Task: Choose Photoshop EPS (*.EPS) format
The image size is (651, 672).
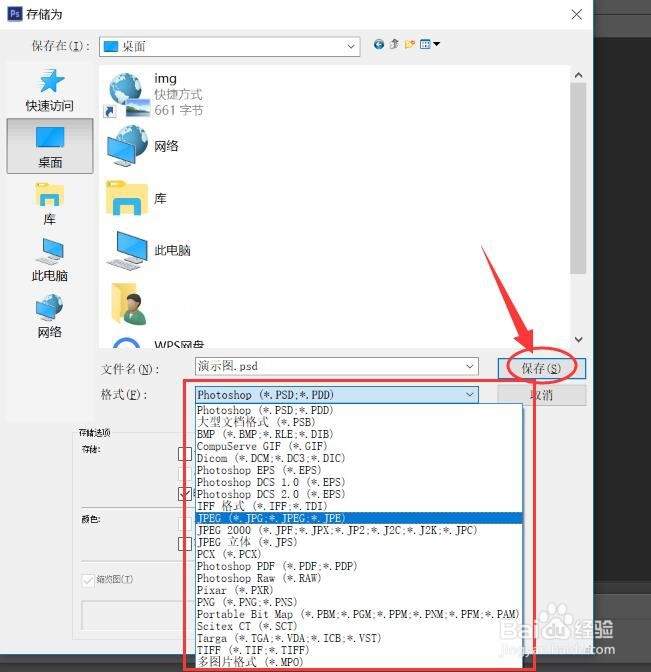Action: 359,470
